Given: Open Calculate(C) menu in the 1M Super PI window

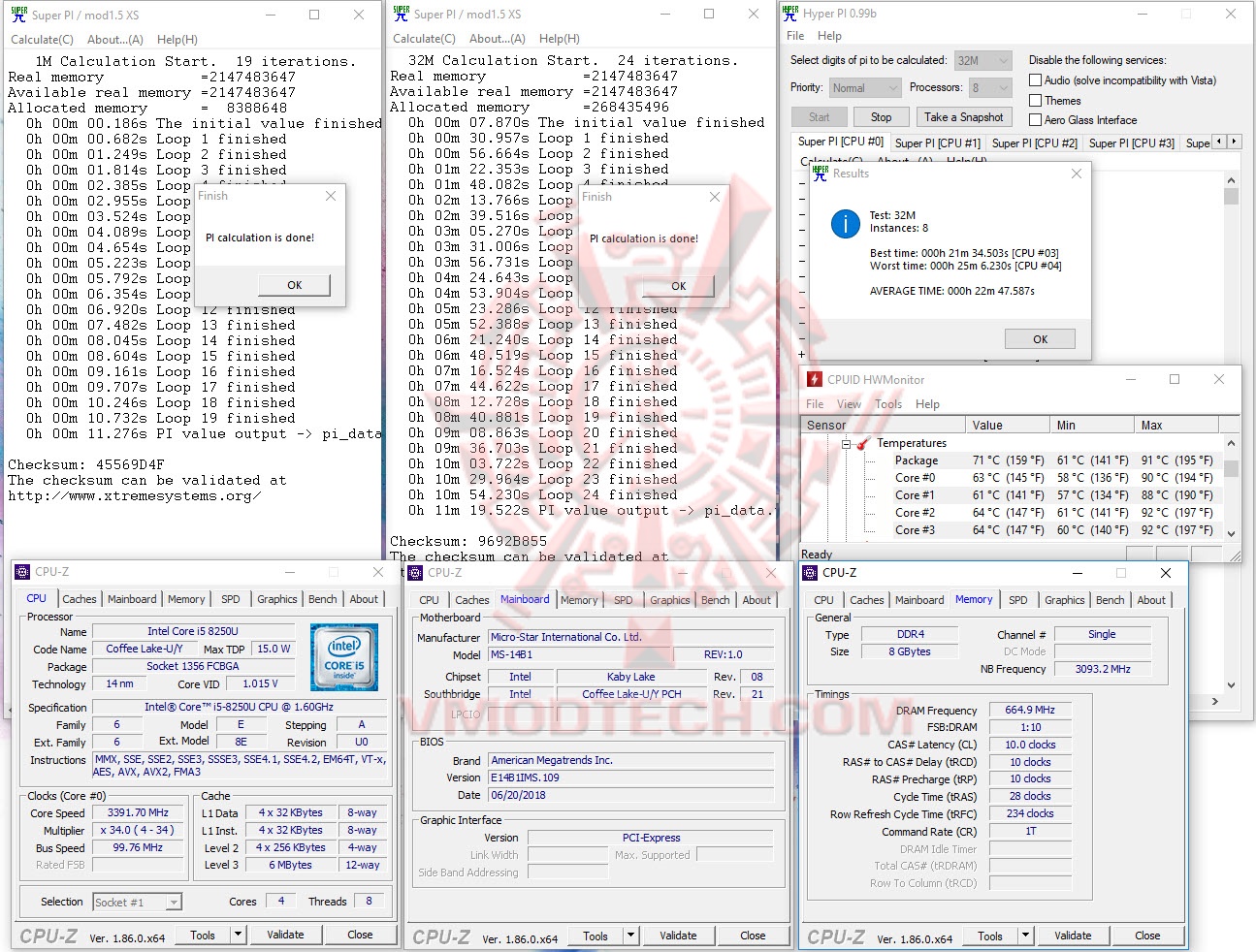Looking at the screenshot, I should coord(42,40).
